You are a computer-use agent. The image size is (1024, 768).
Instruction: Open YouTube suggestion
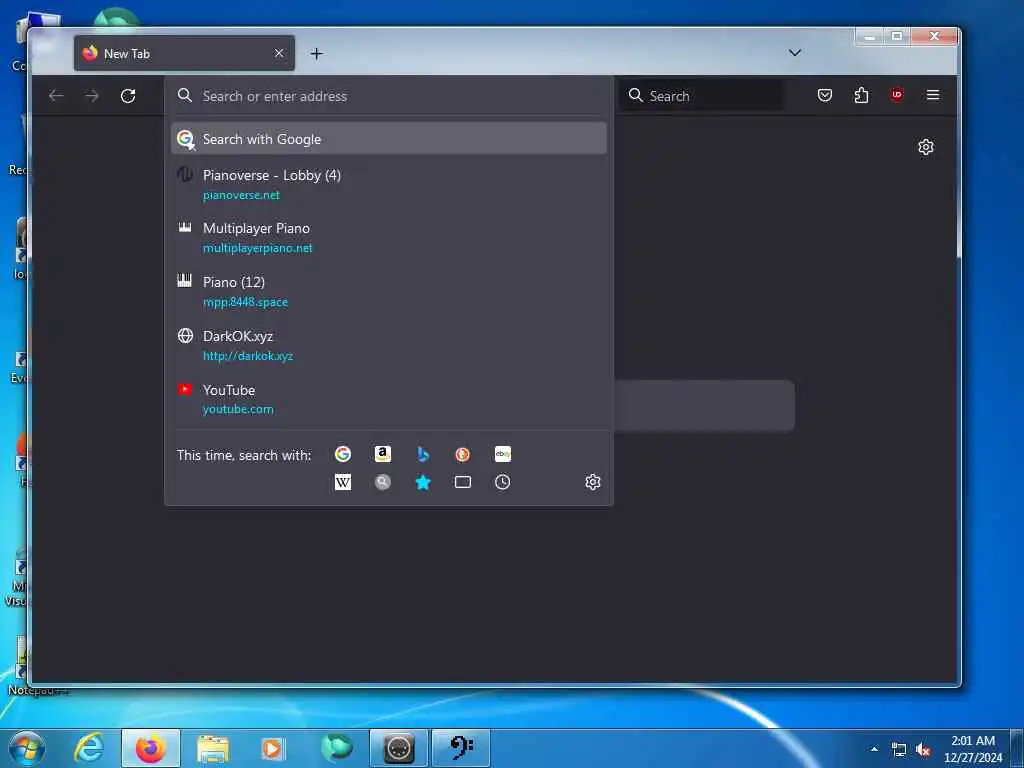pos(389,399)
